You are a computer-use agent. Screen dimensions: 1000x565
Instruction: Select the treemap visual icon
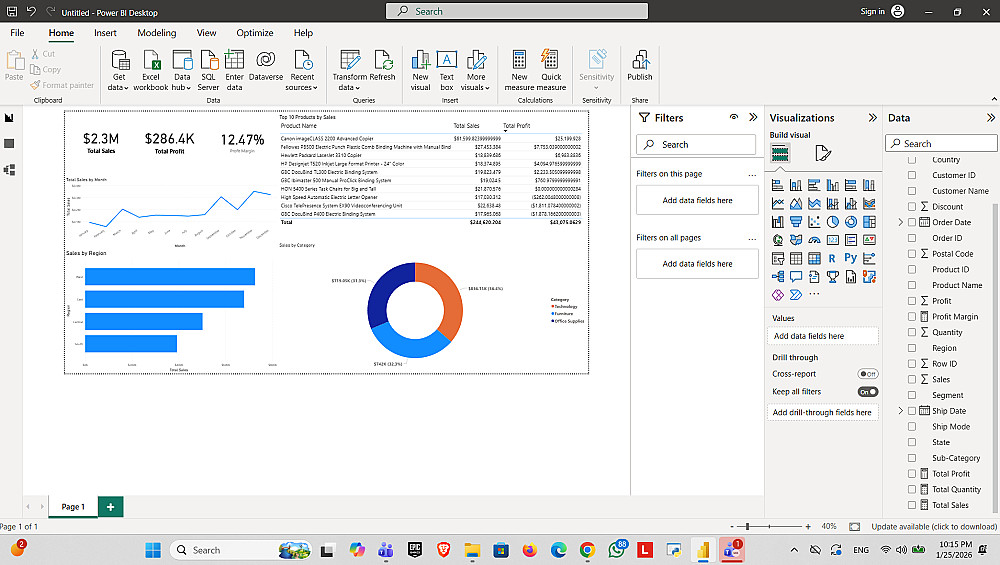click(x=869, y=222)
